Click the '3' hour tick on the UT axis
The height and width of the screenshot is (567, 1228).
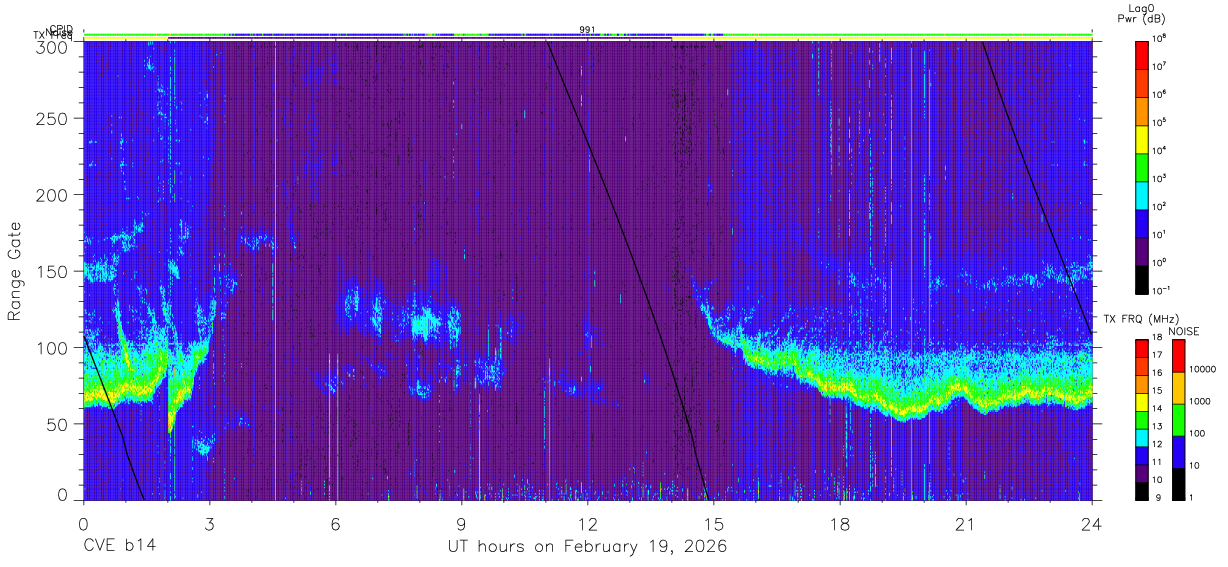click(209, 524)
